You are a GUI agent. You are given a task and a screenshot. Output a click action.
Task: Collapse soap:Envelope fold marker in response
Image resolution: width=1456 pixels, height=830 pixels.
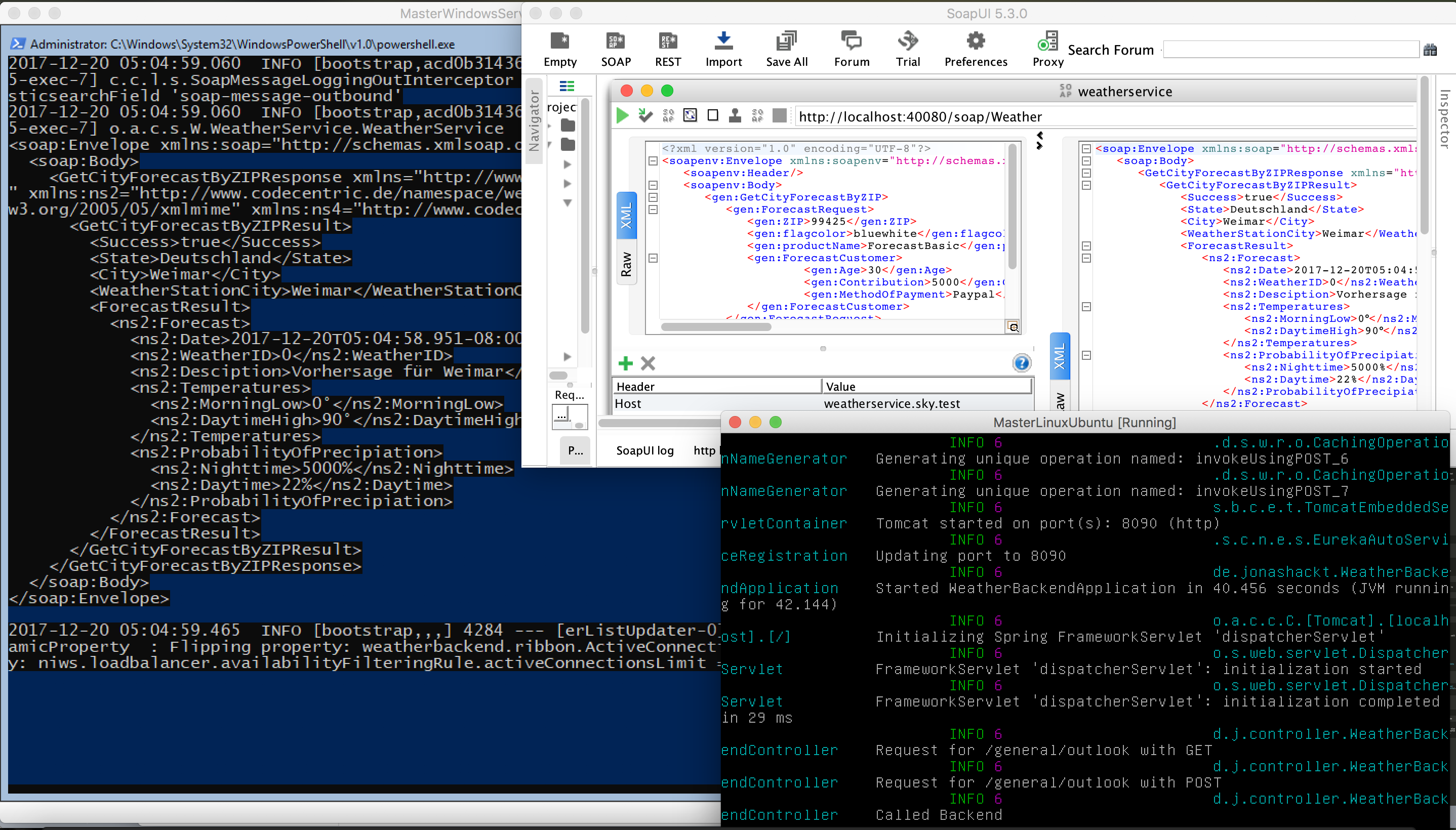1086,149
